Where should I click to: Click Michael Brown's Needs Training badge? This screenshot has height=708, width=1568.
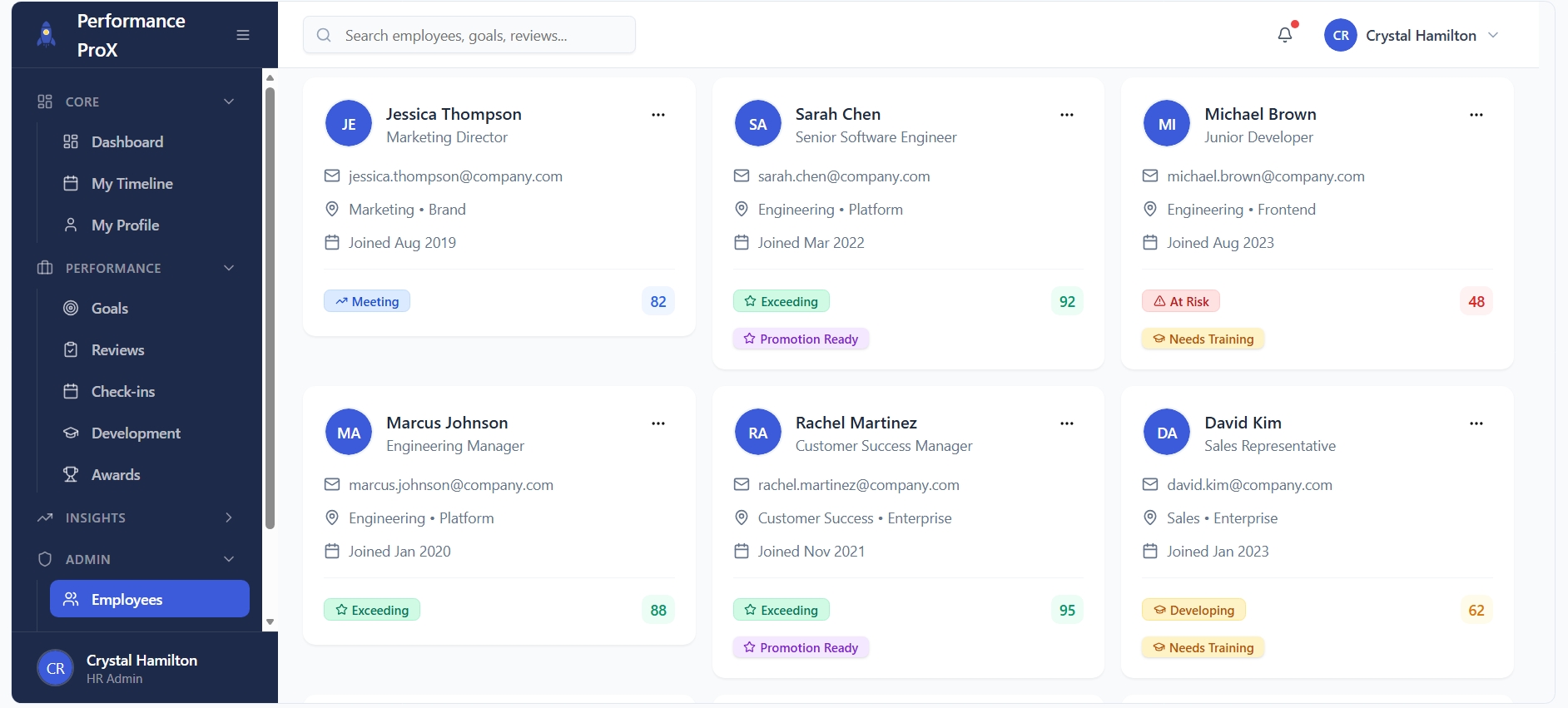coord(1203,339)
